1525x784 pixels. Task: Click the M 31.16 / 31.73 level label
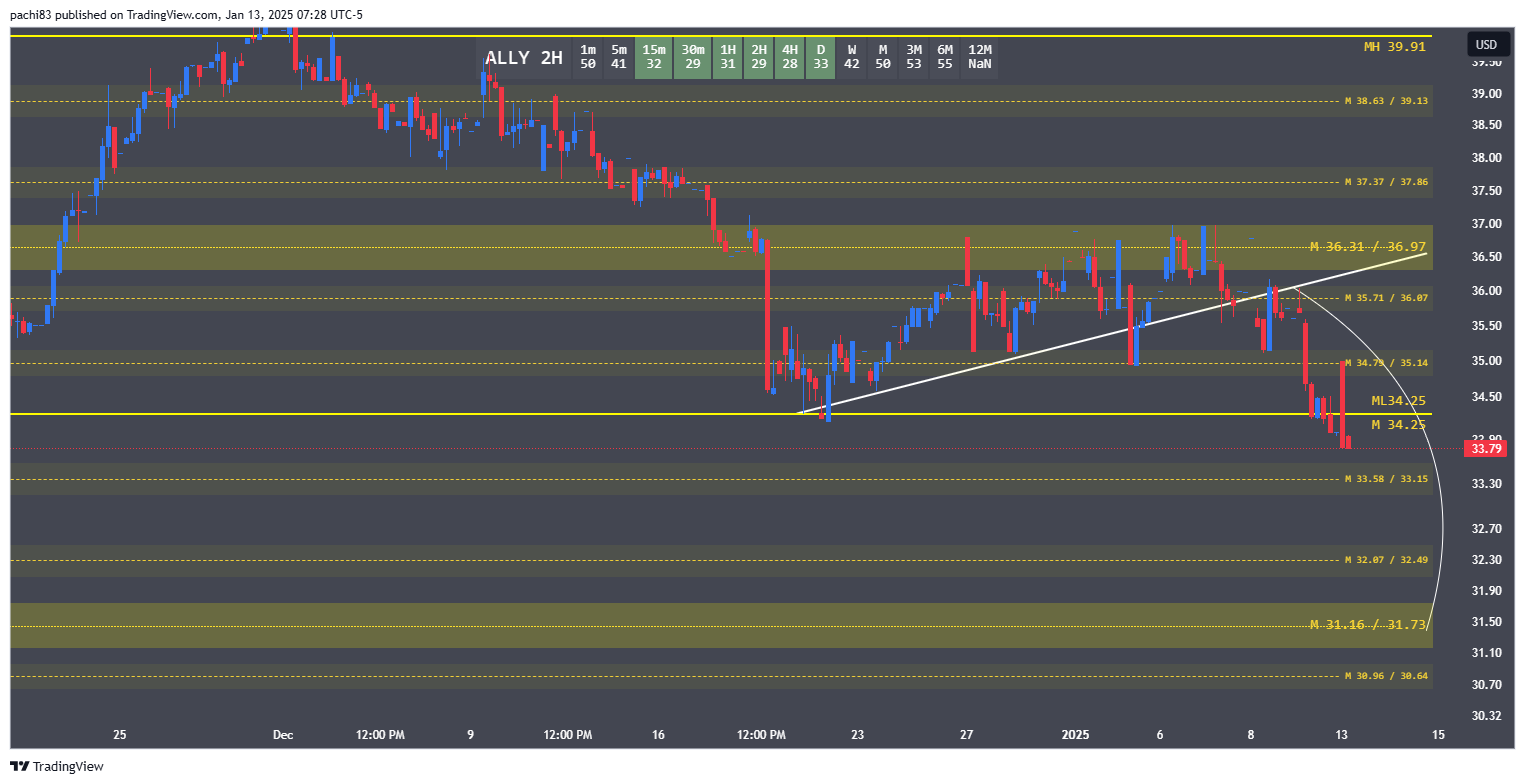point(1367,624)
